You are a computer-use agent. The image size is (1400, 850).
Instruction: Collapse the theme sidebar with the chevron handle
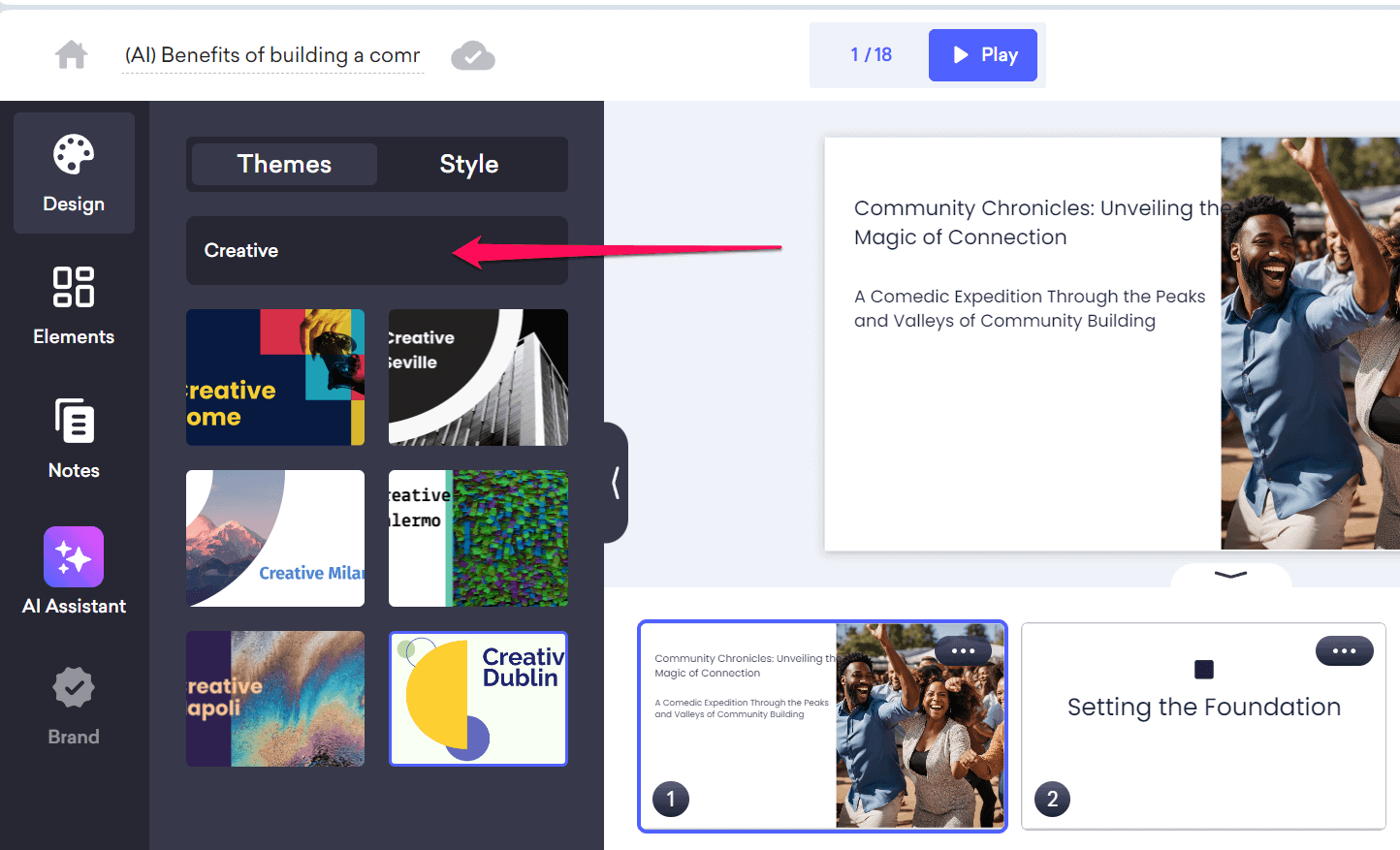618,482
